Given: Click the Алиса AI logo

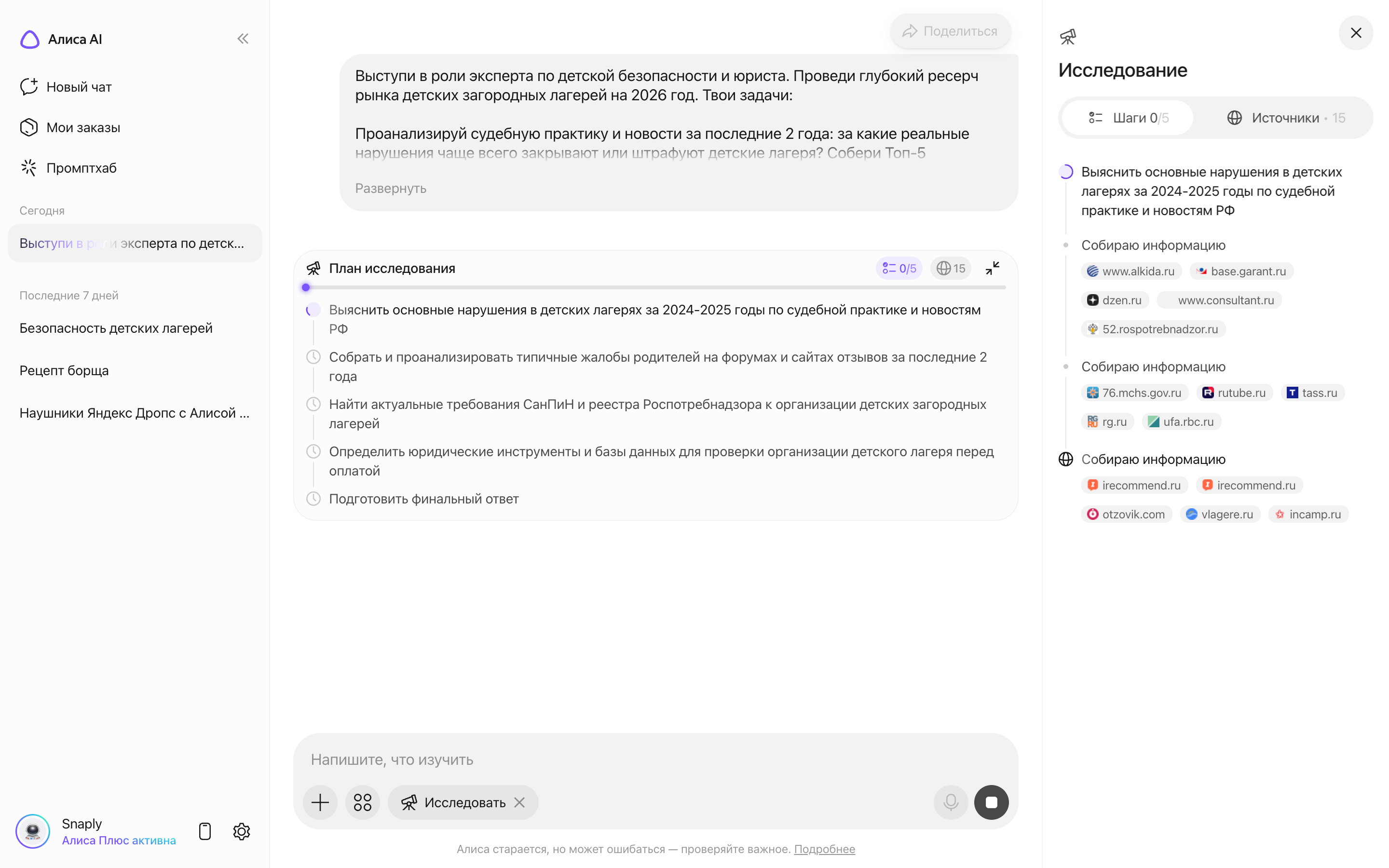Looking at the screenshot, I should click(x=30, y=39).
